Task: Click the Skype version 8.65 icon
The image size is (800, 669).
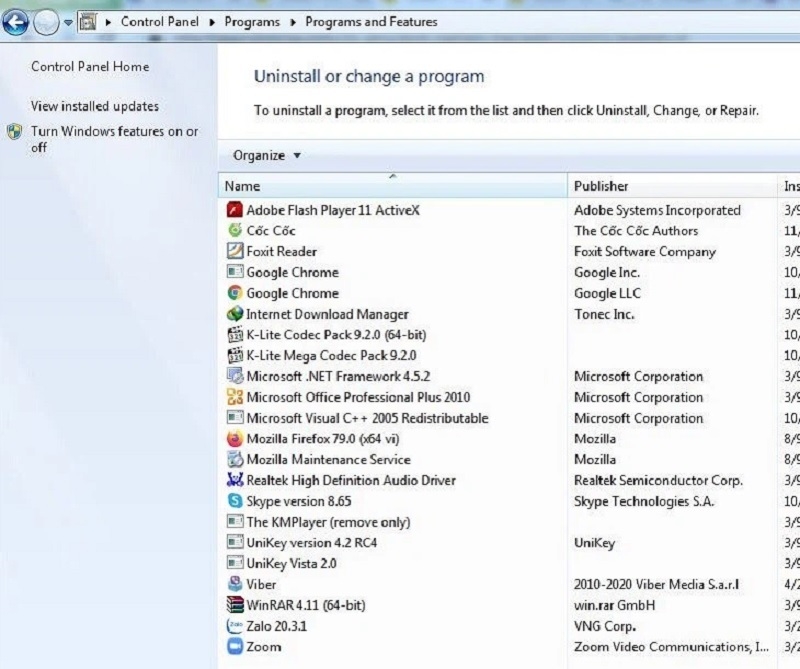Action: point(234,501)
